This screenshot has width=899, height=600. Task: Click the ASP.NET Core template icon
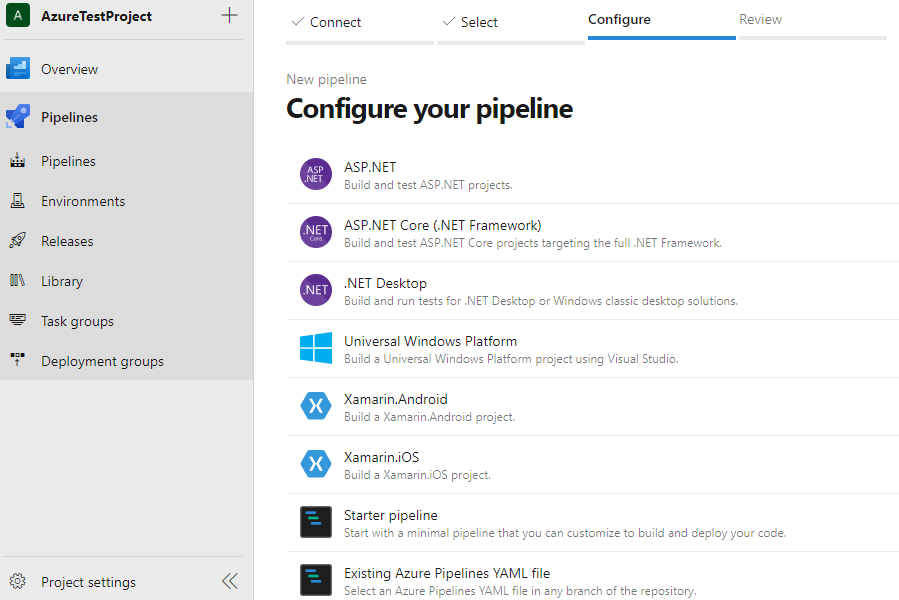point(316,232)
